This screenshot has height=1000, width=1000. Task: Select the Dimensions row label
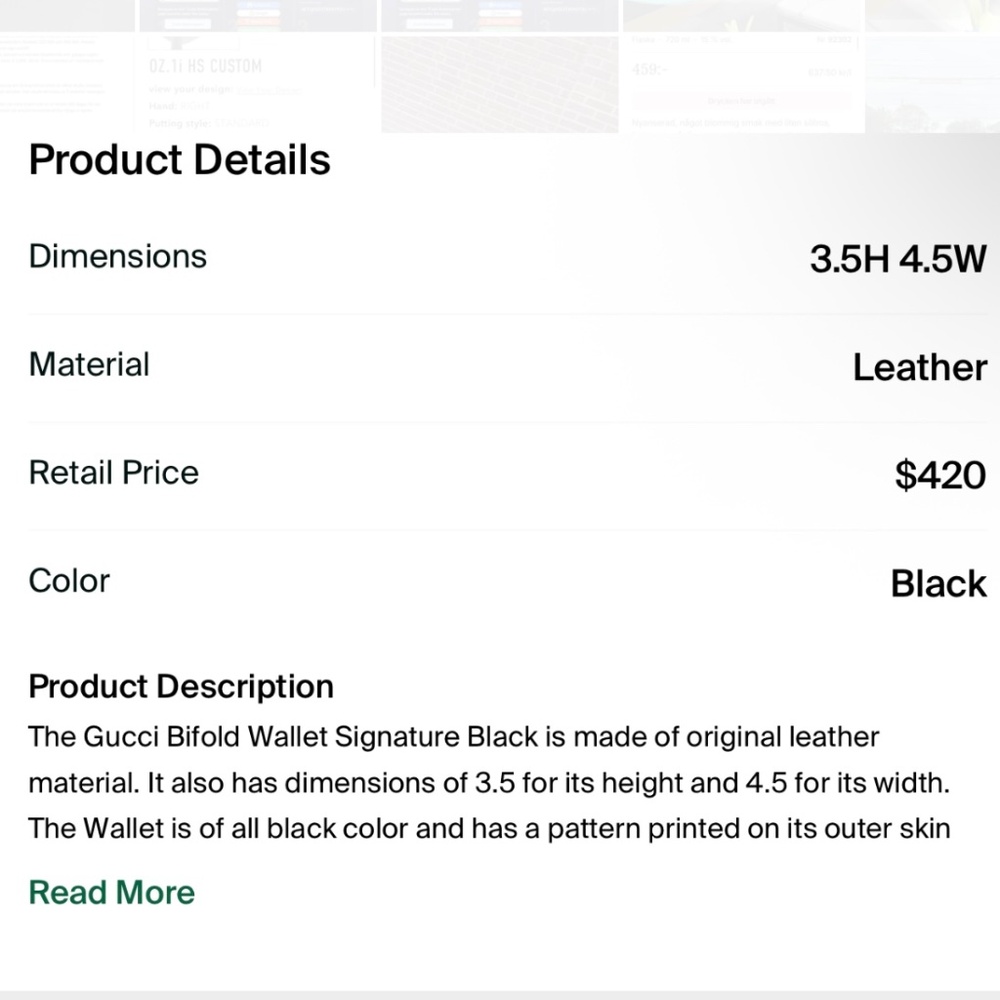click(117, 256)
